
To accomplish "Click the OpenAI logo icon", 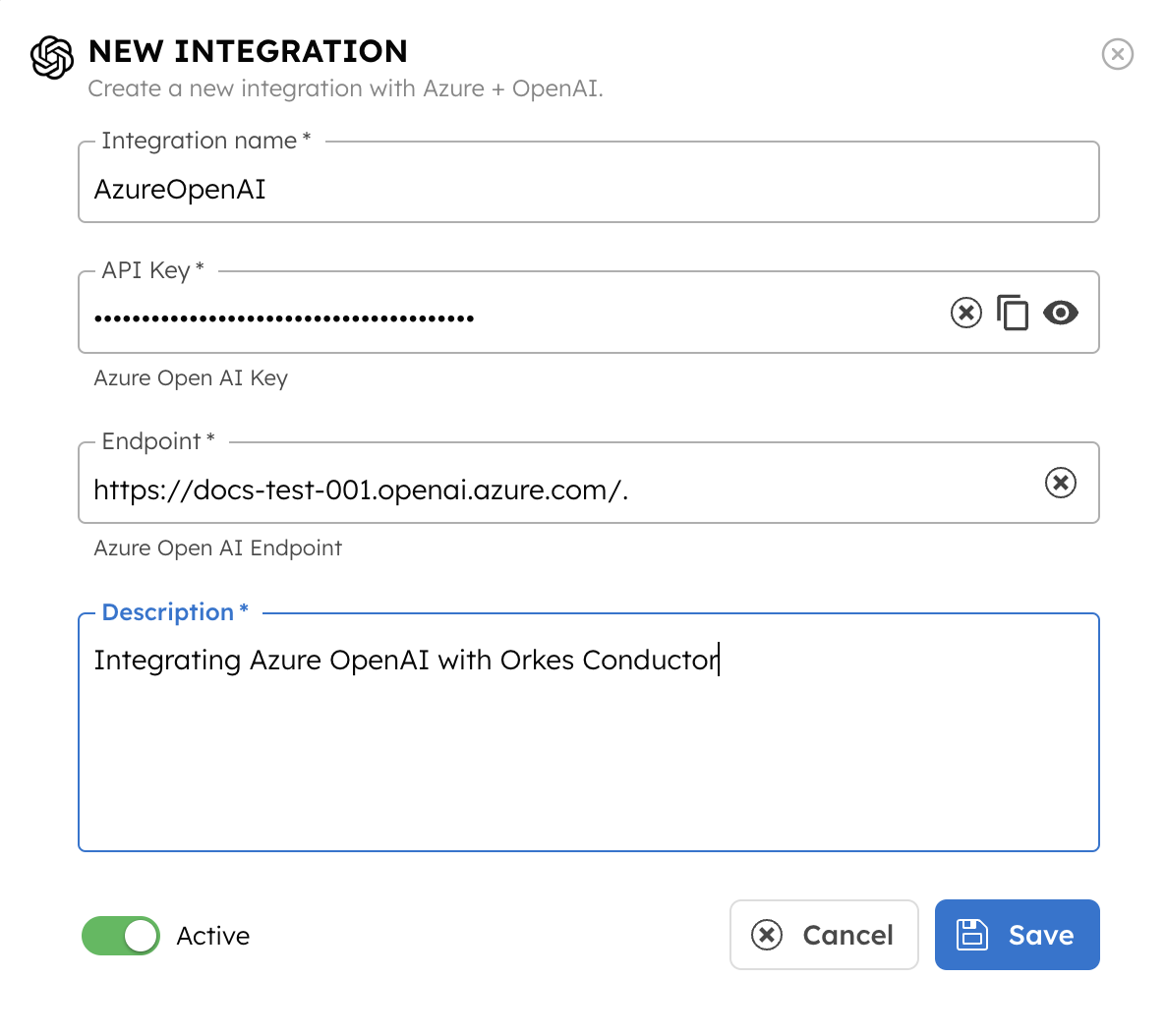I will pos(52,57).
